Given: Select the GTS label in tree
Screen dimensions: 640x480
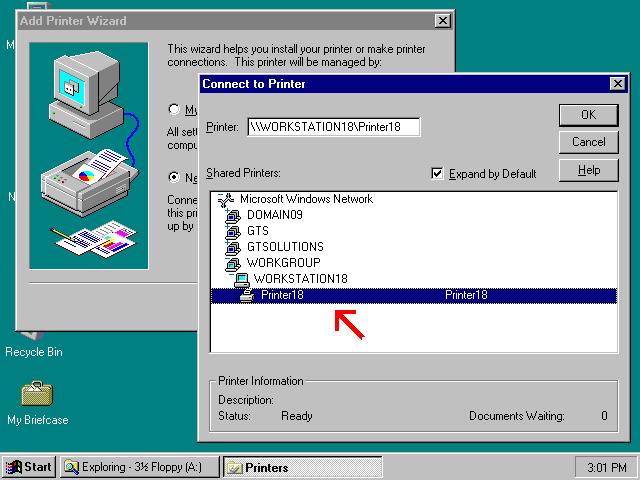Looking at the screenshot, I should 258,231.
